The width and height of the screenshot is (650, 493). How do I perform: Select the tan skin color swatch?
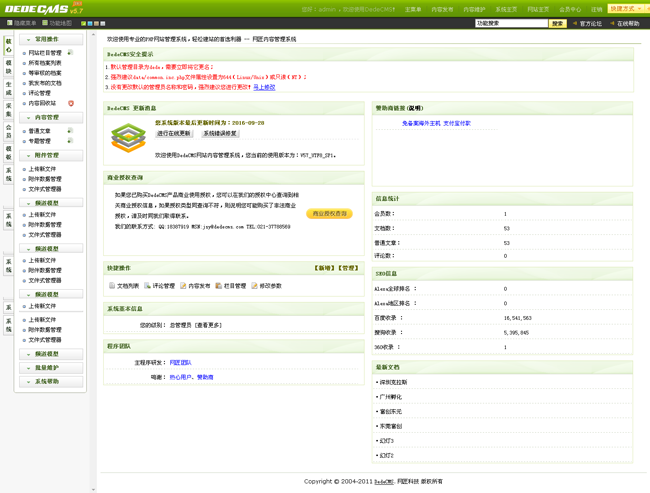96,24
